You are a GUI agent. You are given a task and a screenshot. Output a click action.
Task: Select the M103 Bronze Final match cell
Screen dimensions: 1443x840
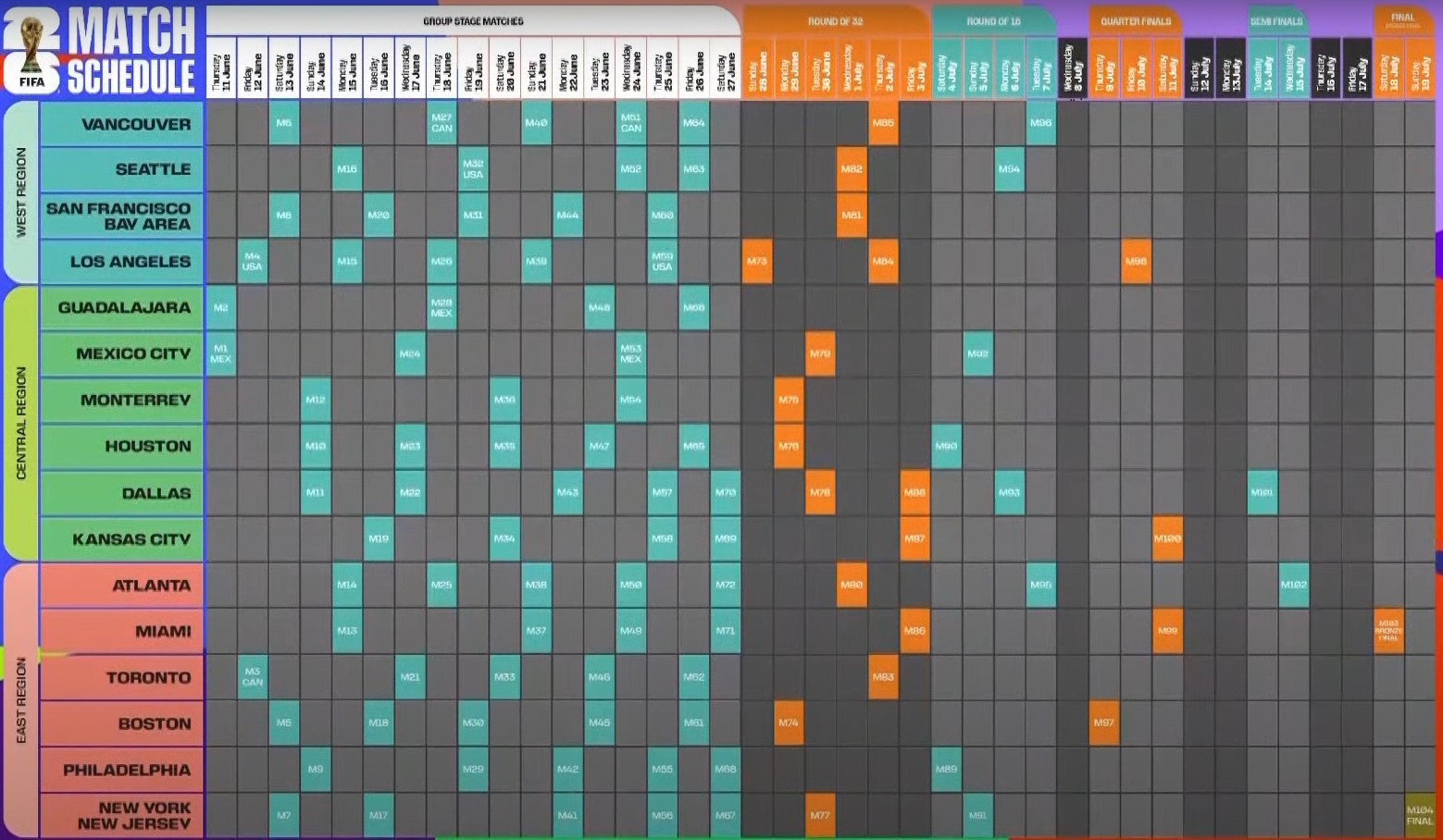(1387, 631)
